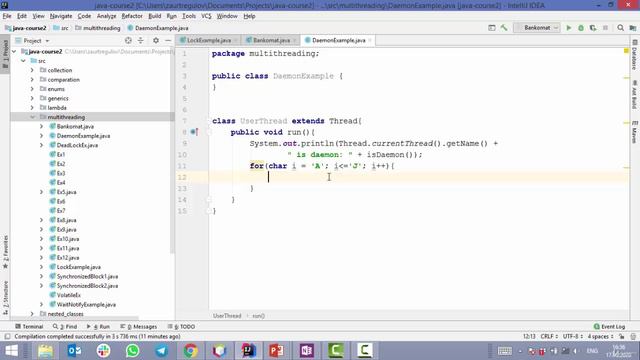Place cursor at end of line 11
Screen dimensions: 640x360
[395, 166]
